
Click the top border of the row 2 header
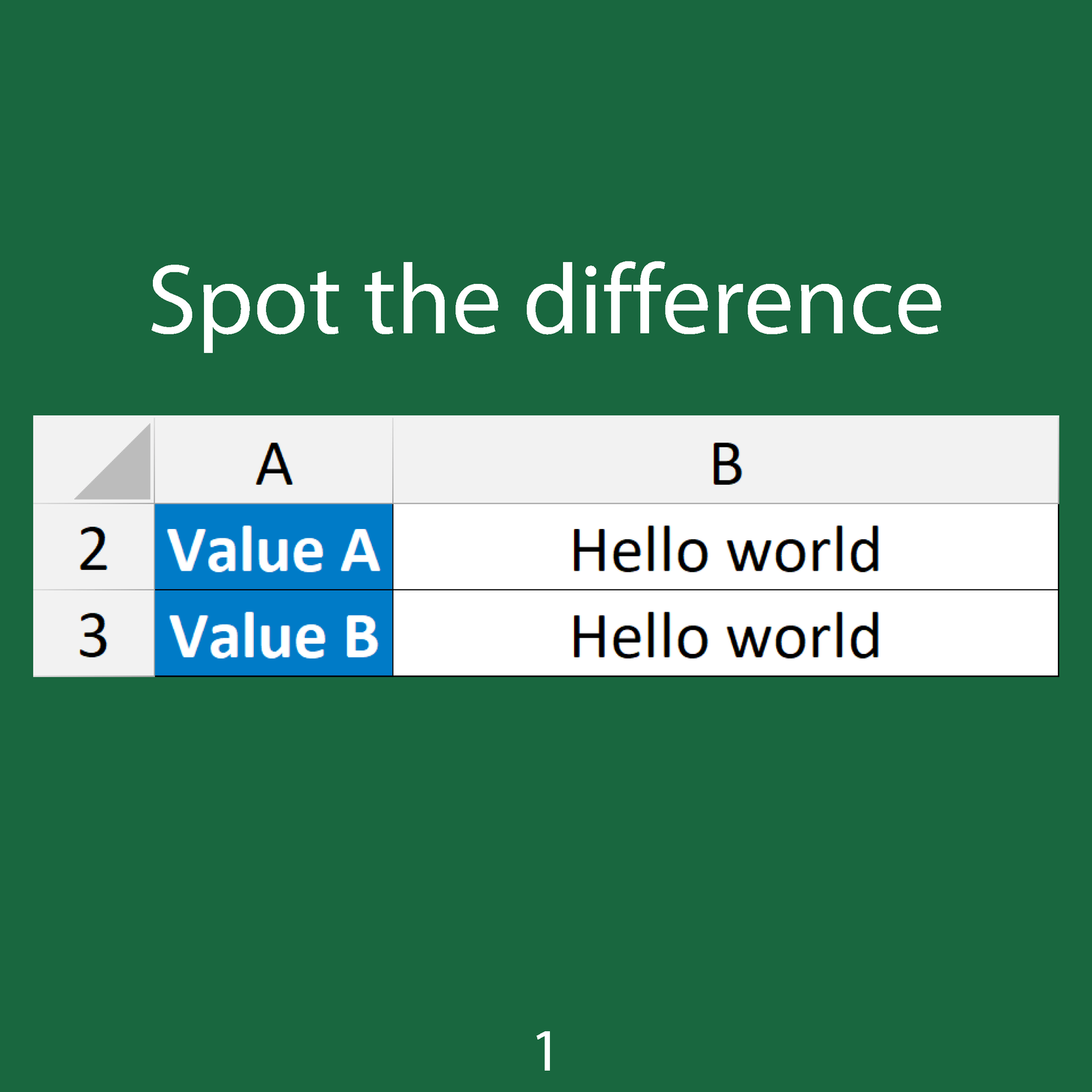(94, 504)
